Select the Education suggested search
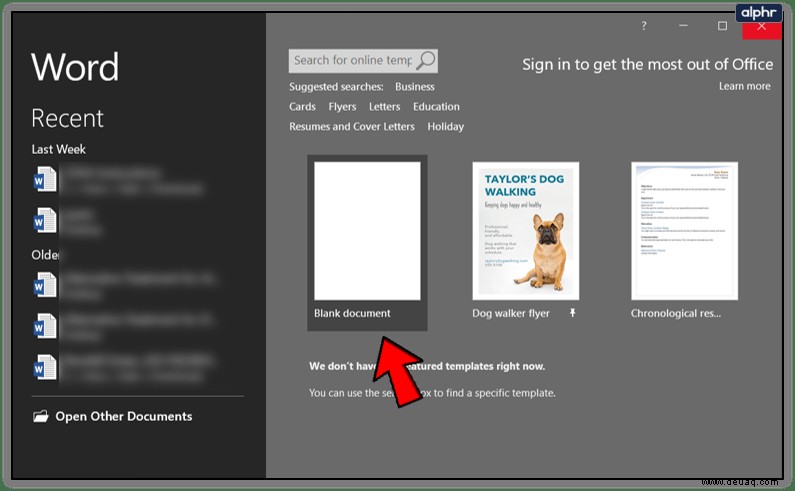795x491 pixels. 436,107
